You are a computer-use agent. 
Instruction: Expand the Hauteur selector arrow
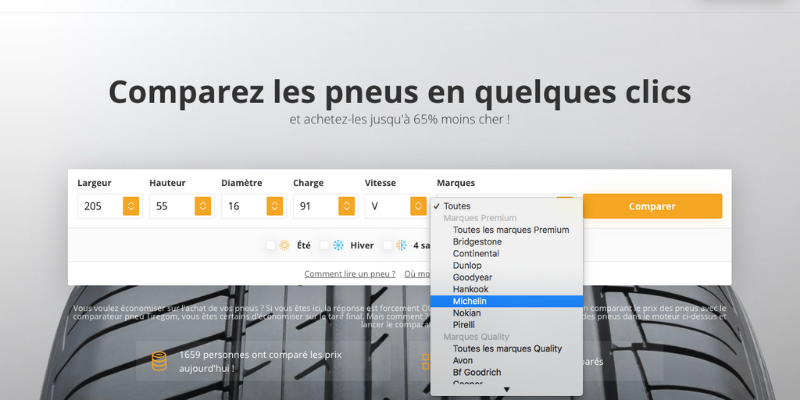[203, 206]
